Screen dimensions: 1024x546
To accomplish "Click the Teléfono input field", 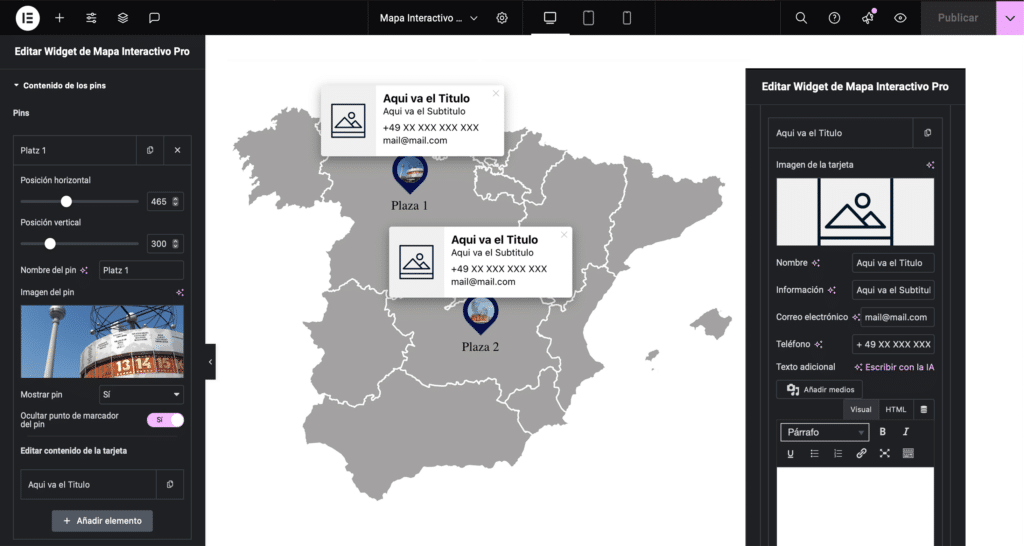I will [893, 344].
